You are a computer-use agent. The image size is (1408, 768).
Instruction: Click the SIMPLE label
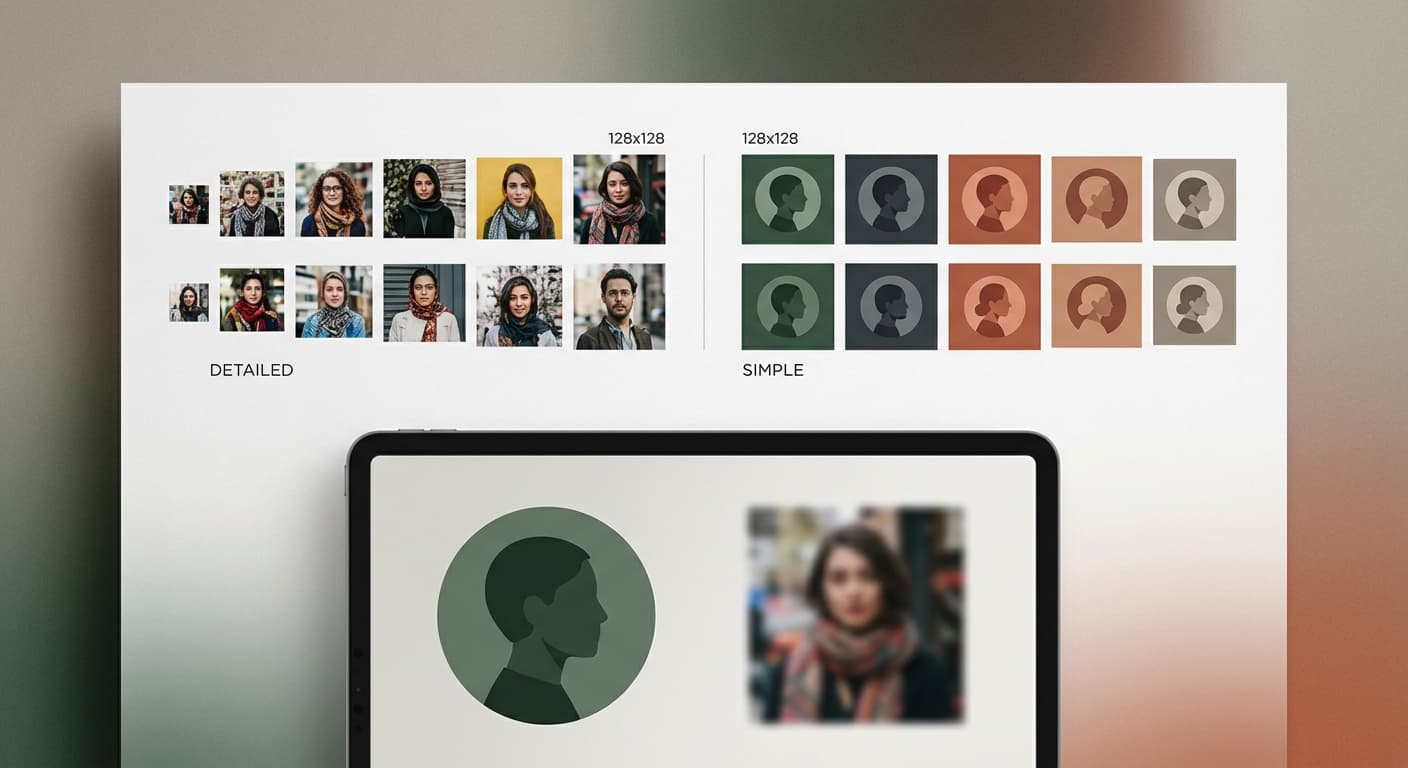click(772, 370)
